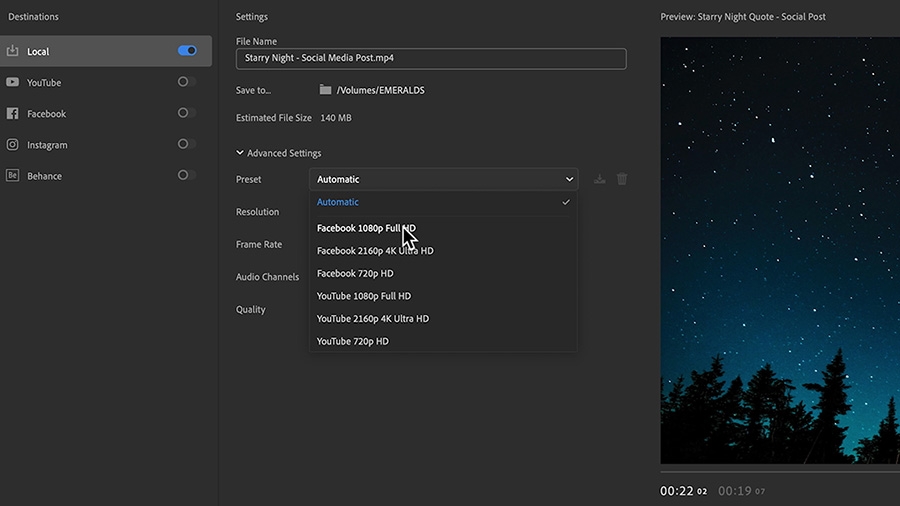Select YouTube 2160p 4K Ultra HD preset
This screenshot has width=900, height=506.
pos(444,318)
